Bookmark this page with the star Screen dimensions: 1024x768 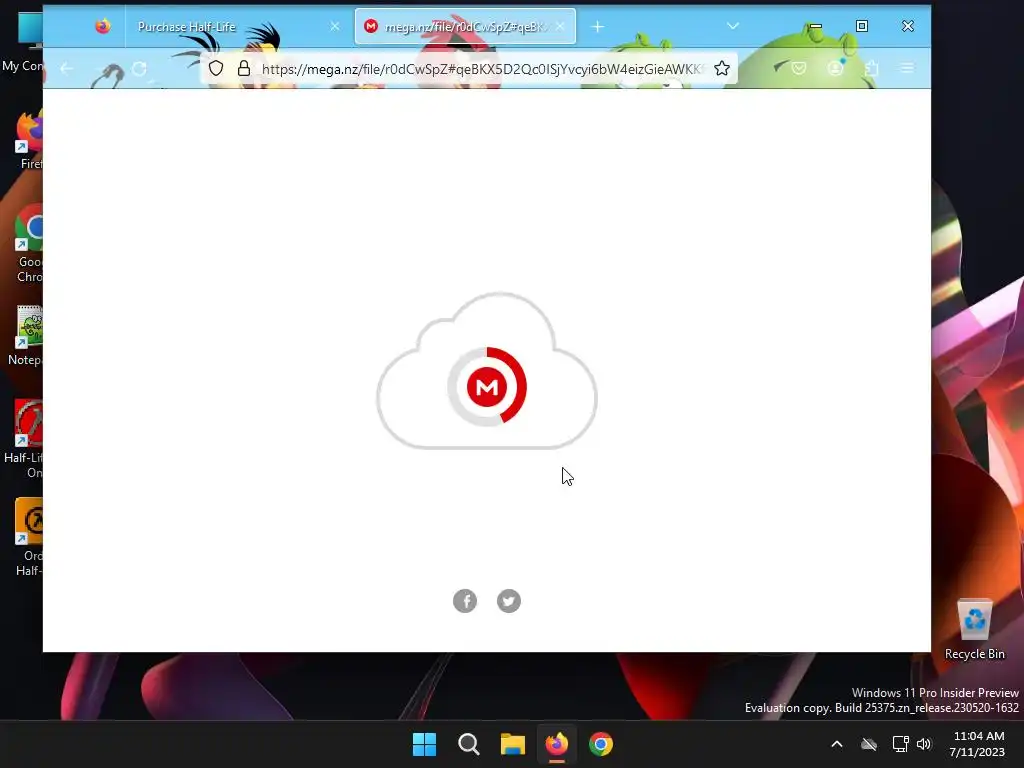pyautogui.click(x=722, y=69)
